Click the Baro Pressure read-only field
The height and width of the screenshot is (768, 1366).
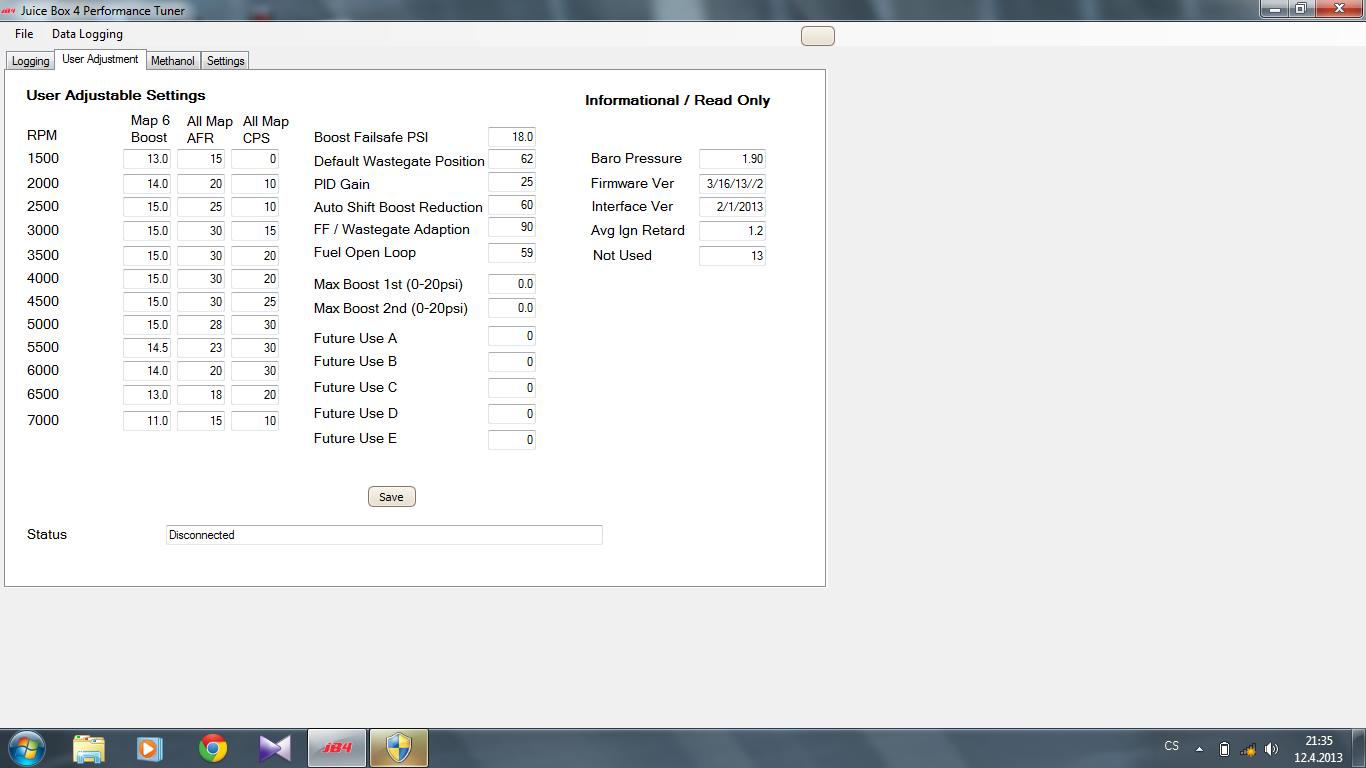[732, 159]
